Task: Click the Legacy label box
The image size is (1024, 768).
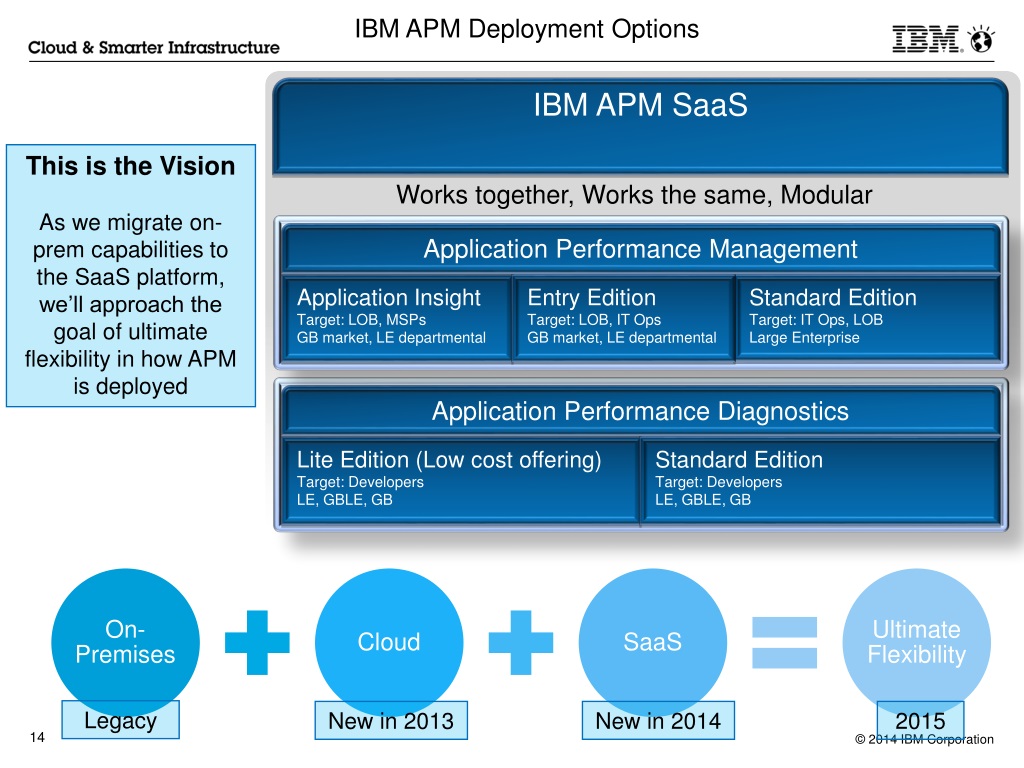Action: pos(121,720)
